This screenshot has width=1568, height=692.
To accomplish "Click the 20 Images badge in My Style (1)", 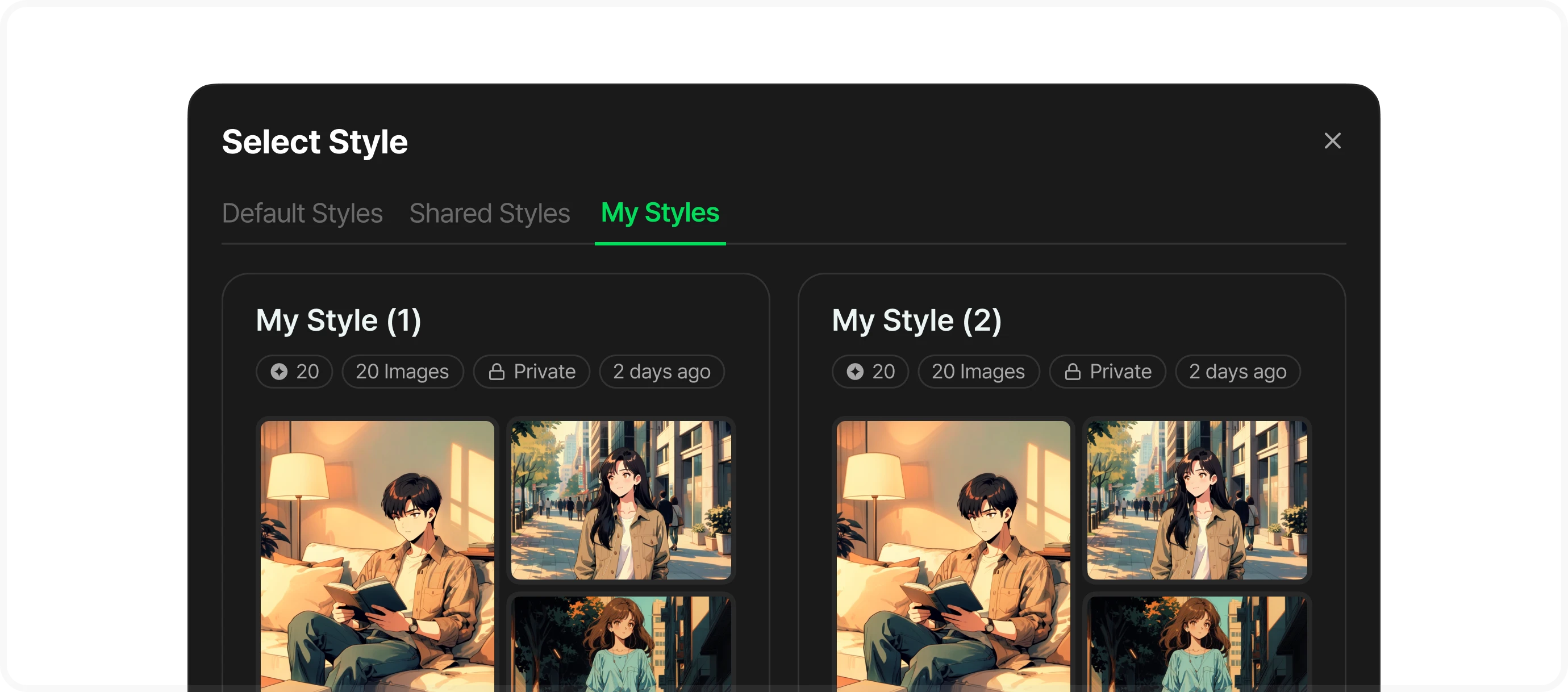I will (x=402, y=371).
